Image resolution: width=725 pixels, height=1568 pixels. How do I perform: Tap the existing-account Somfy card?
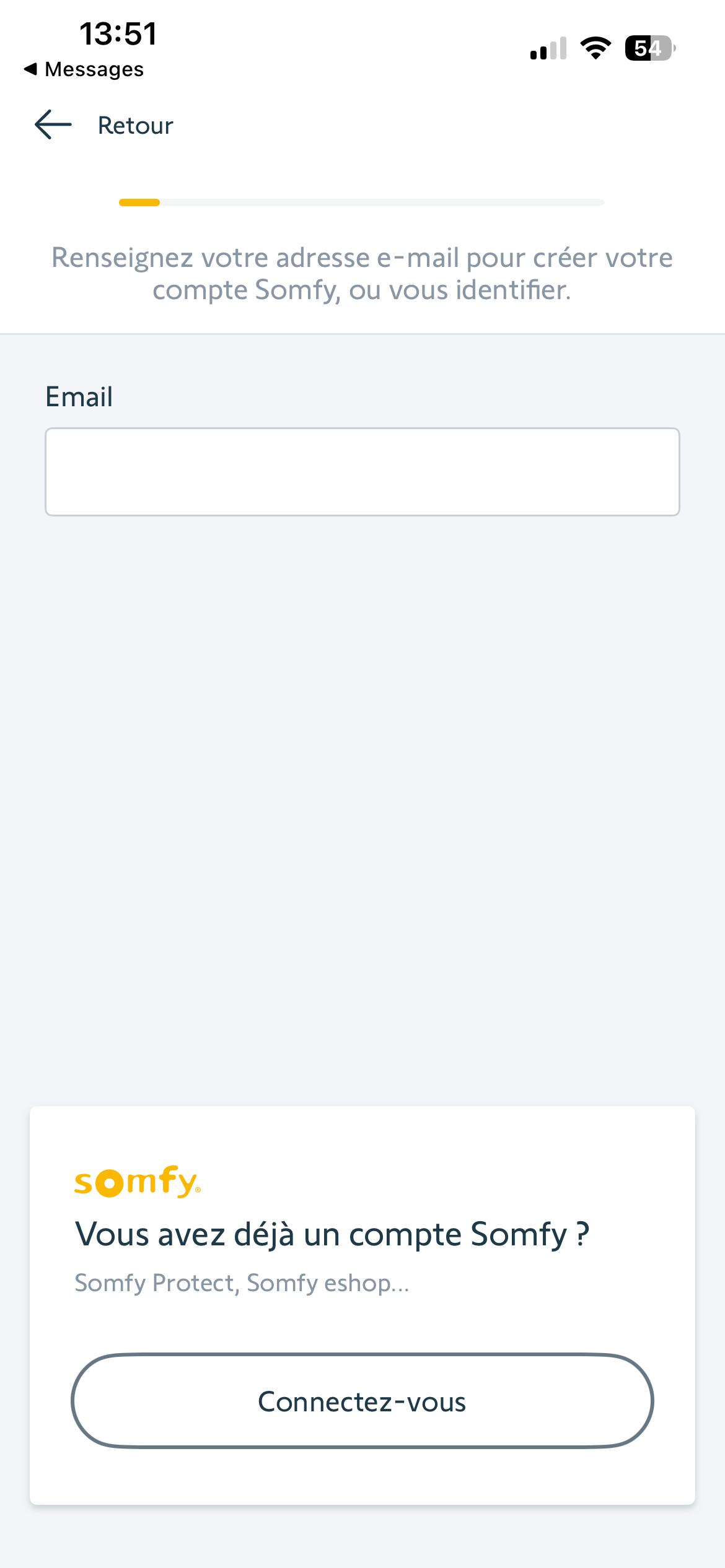pyautogui.click(x=362, y=1305)
